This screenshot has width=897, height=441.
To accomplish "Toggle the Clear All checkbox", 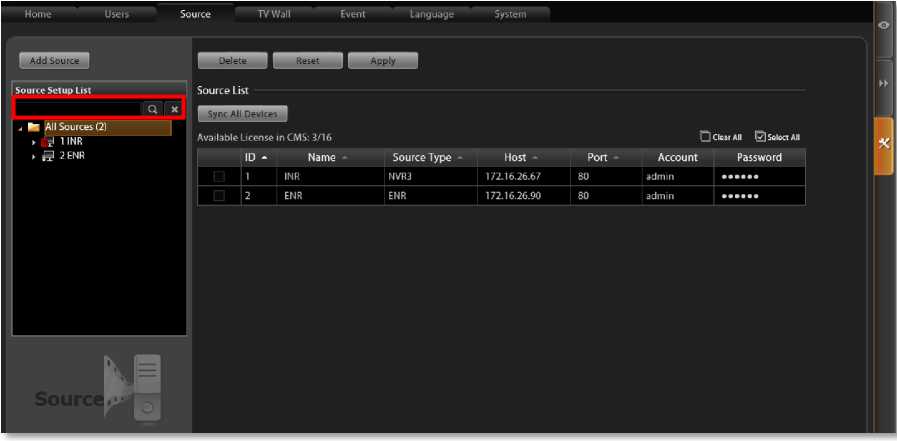I will click(706, 137).
